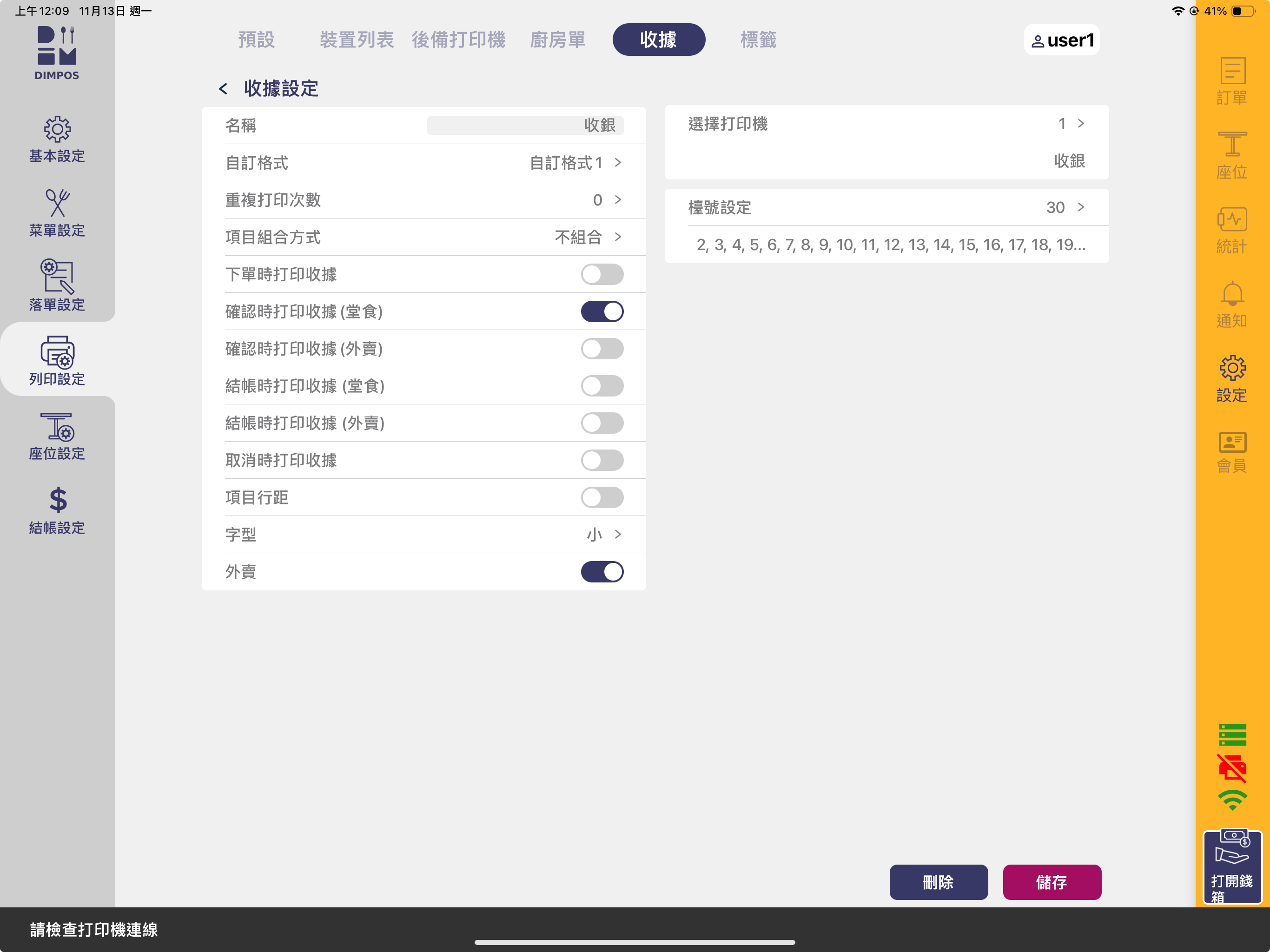Click the 儲存 save button
This screenshot has width=1270, height=952.
tap(1051, 882)
